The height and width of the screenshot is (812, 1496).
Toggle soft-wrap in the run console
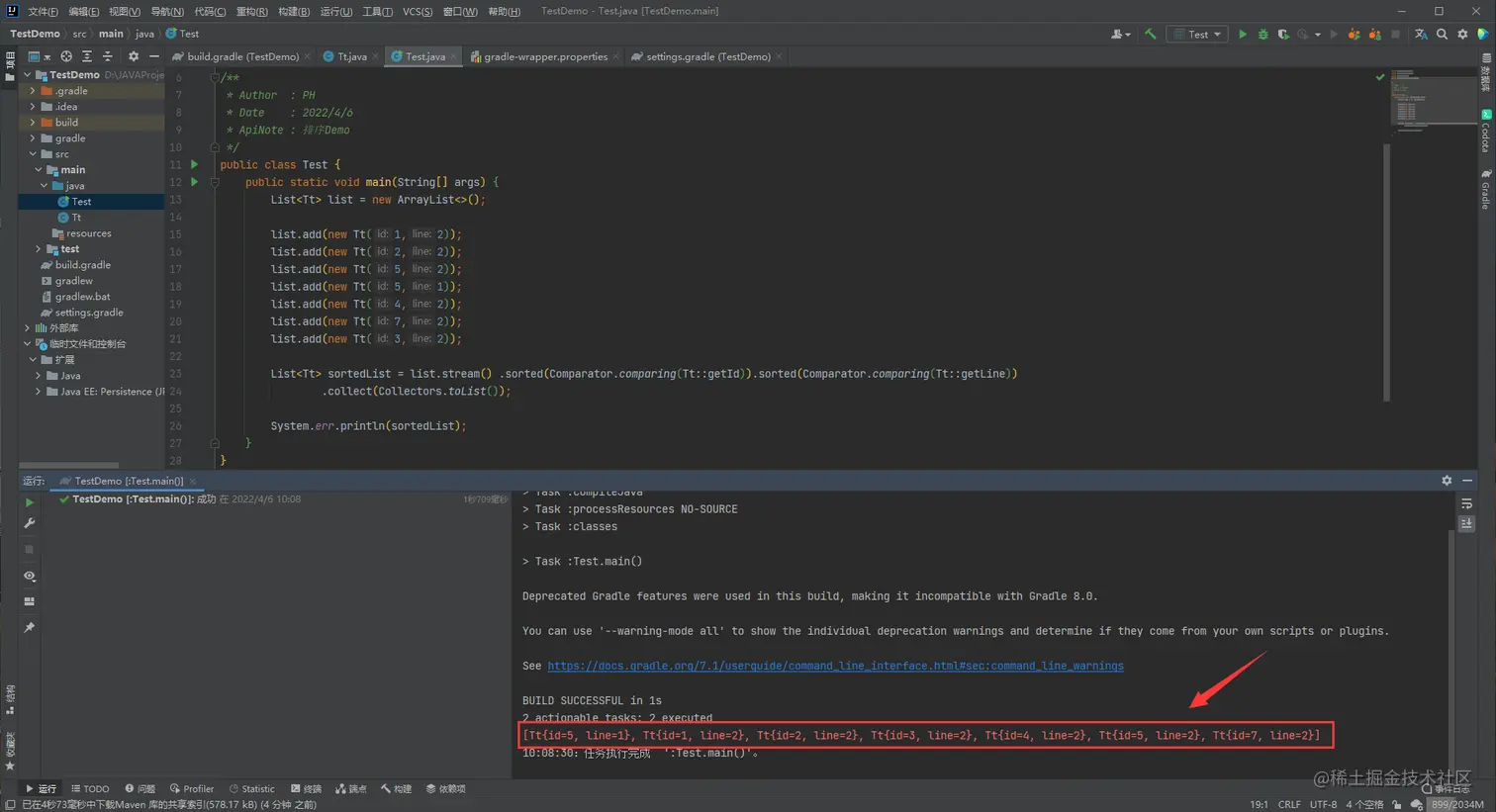point(1466,503)
